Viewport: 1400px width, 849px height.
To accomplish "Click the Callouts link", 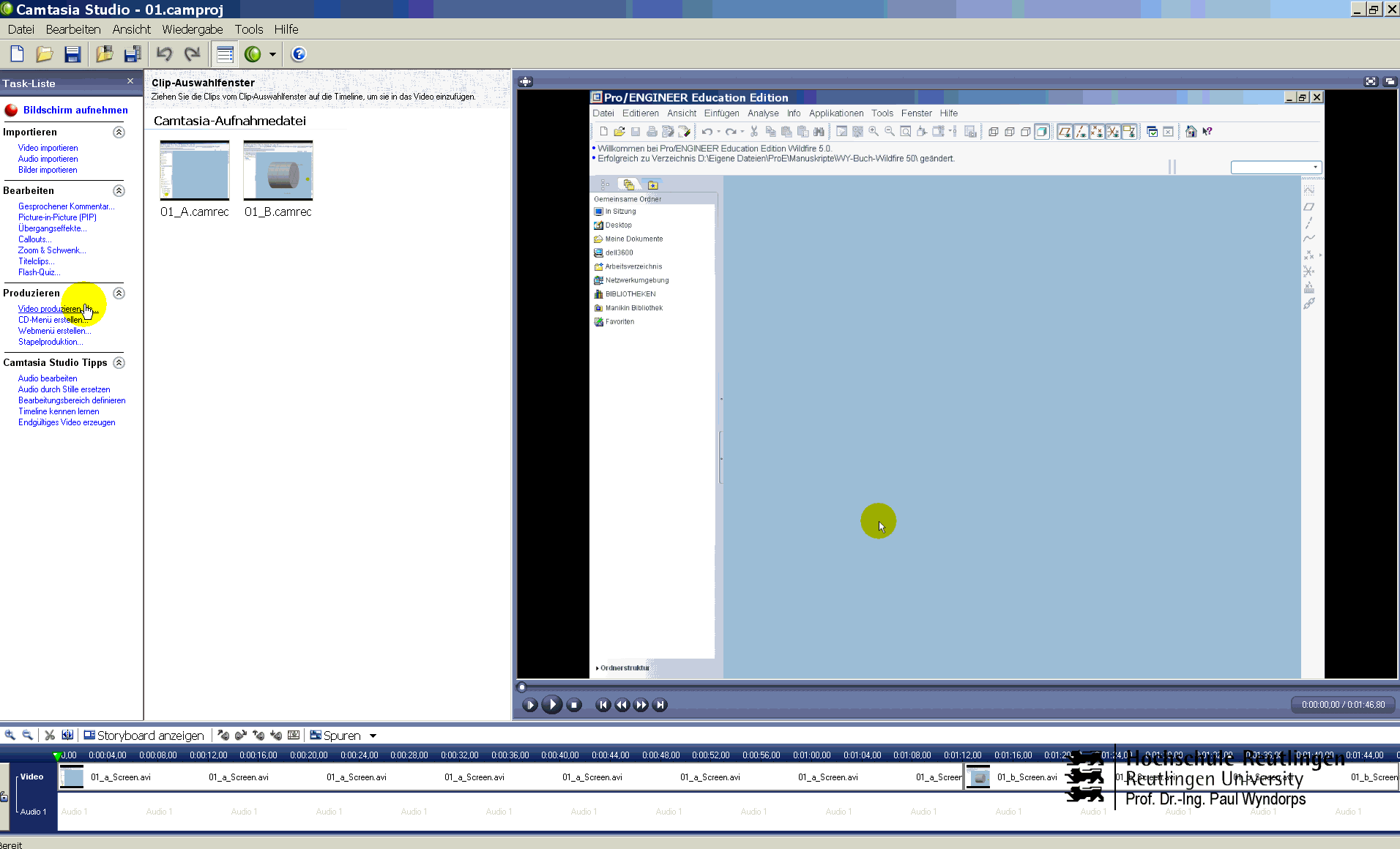I will coord(35,239).
